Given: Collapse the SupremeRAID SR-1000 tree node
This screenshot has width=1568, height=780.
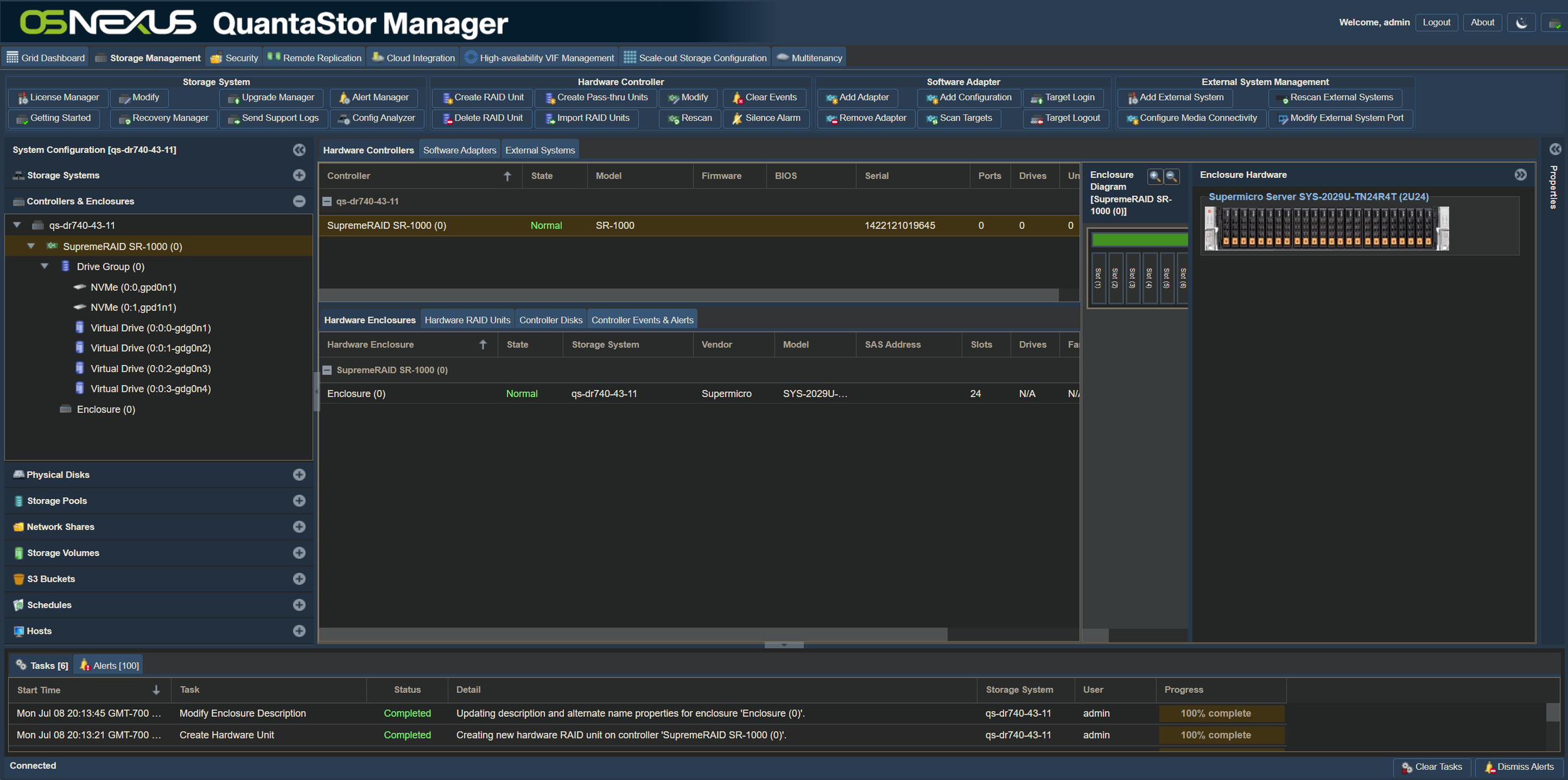Looking at the screenshot, I should point(31,246).
